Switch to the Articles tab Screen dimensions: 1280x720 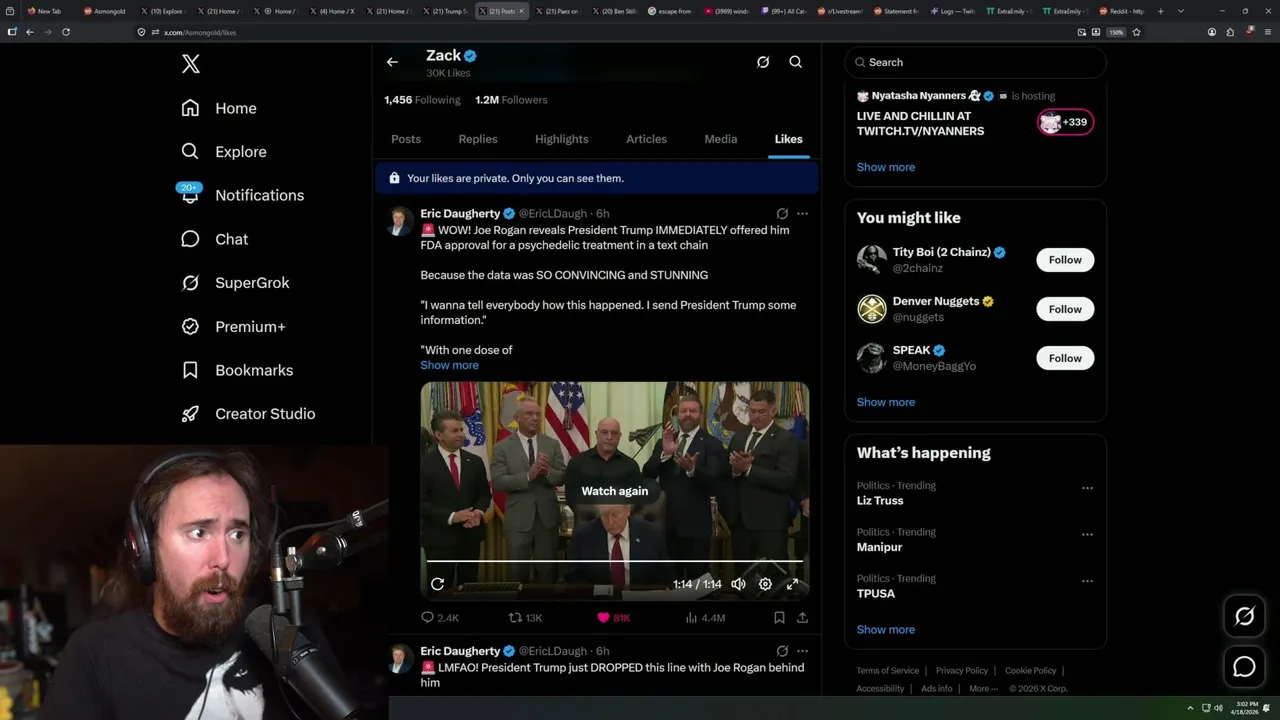[x=646, y=139]
